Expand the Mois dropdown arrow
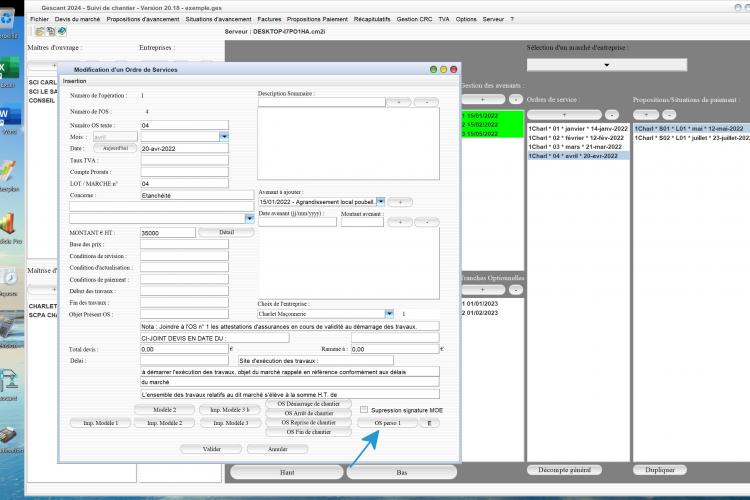 click(224, 137)
